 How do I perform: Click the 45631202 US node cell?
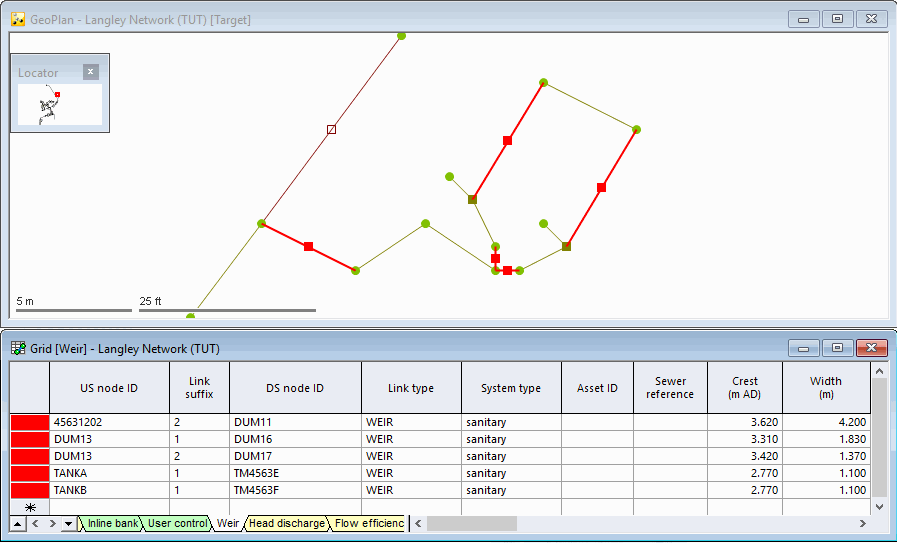coord(109,422)
